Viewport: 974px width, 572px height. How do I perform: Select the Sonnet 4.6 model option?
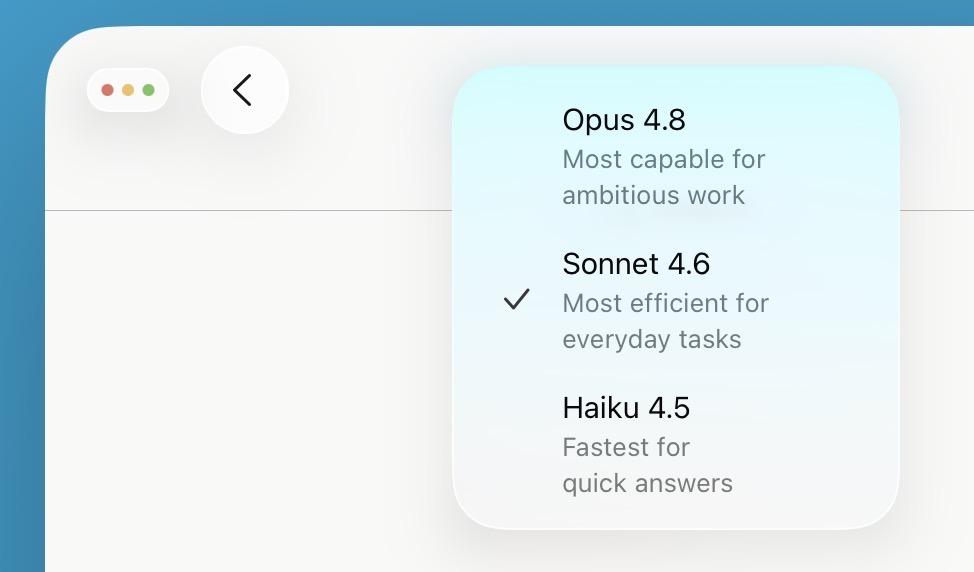[676, 301]
